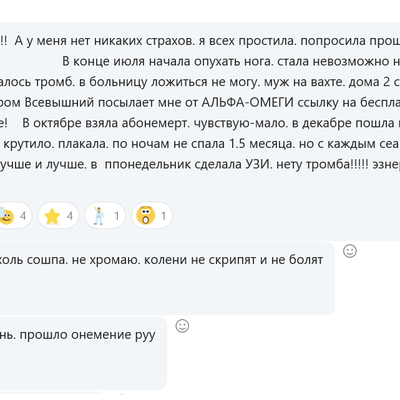Click the partially visible smiling face reaction

(x=6, y=216)
